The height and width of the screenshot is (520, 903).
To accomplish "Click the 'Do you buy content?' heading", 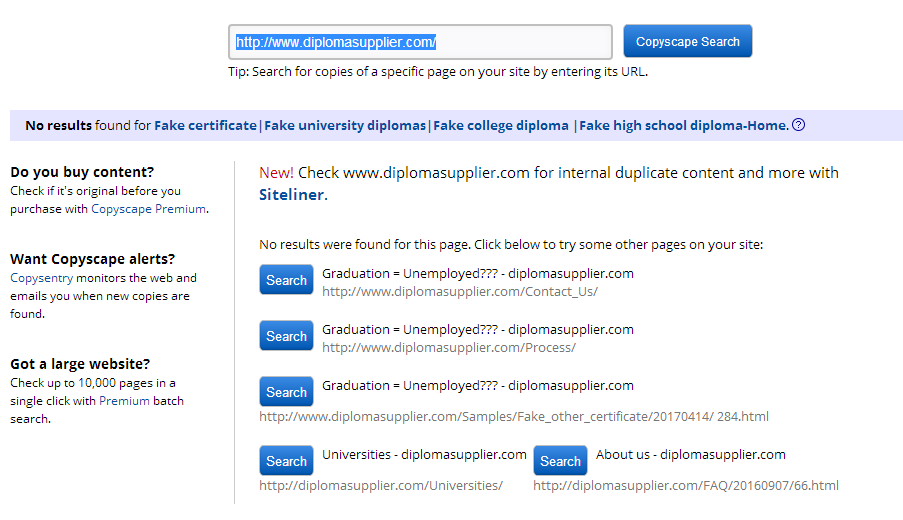I will click(82, 172).
